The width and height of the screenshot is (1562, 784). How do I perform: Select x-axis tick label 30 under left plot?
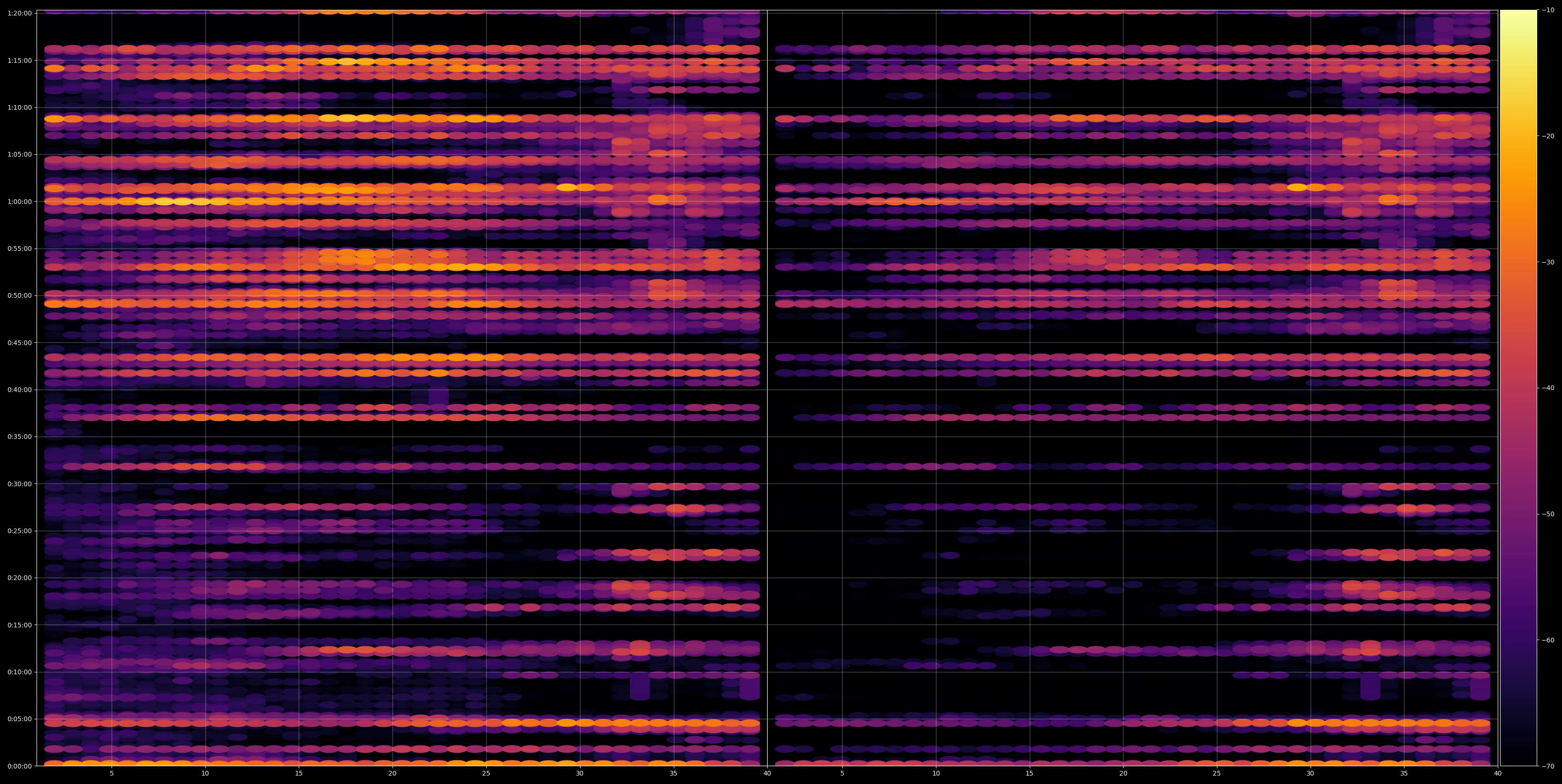pos(580,774)
